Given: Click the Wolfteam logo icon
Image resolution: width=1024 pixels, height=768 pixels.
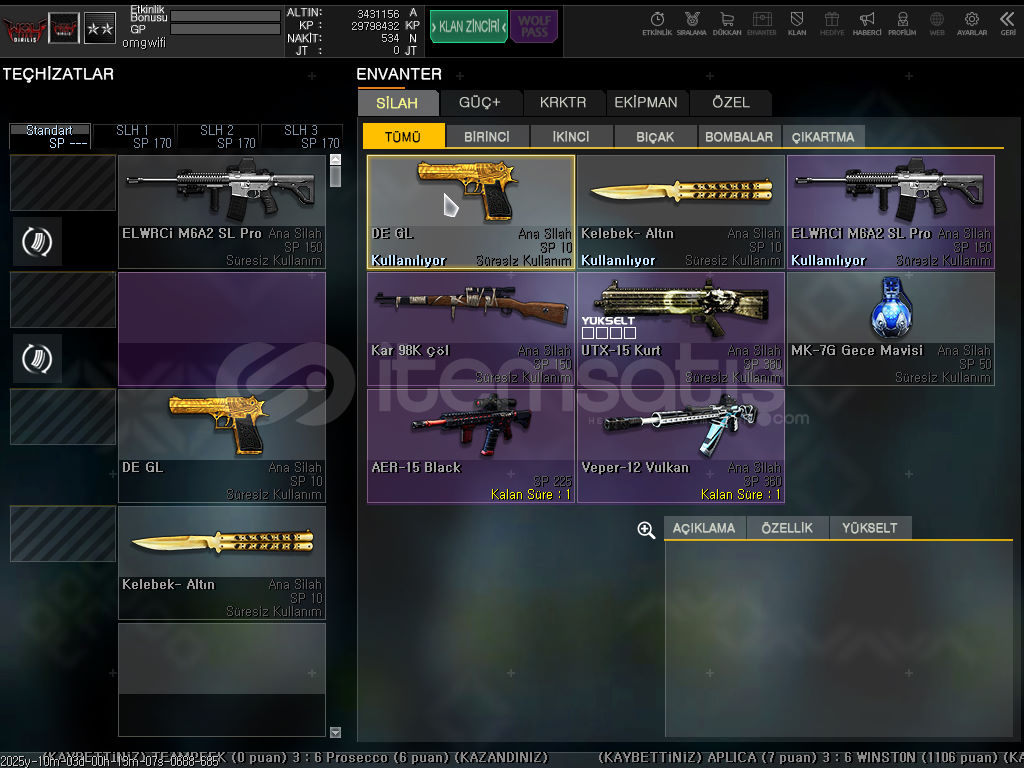Looking at the screenshot, I should [x=24, y=29].
